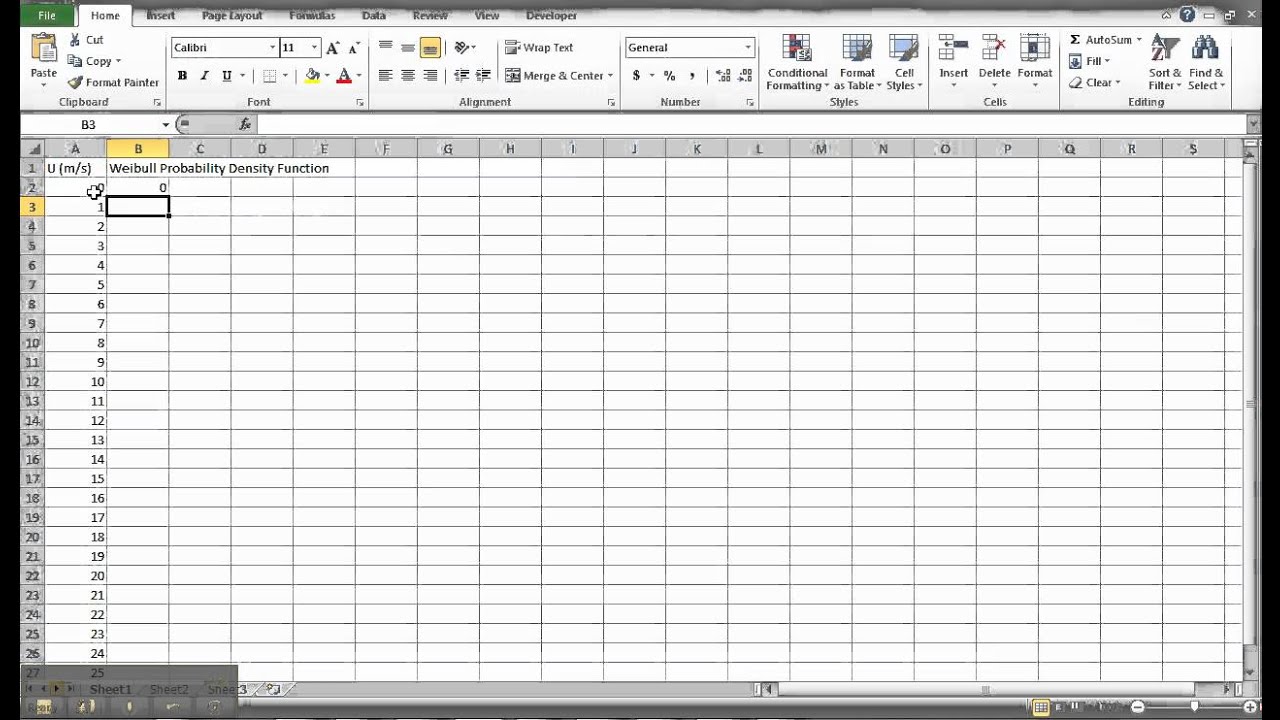Toggle Underline formatting
Image resolution: width=1280 pixels, height=720 pixels.
[227, 76]
